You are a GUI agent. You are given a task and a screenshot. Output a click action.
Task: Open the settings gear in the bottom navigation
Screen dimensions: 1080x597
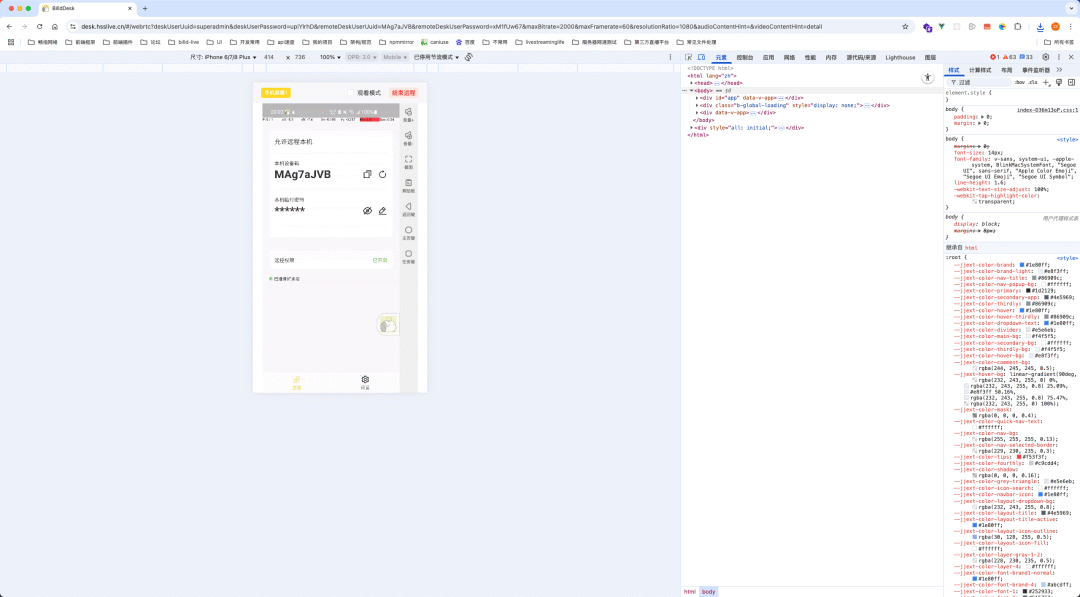point(365,381)
